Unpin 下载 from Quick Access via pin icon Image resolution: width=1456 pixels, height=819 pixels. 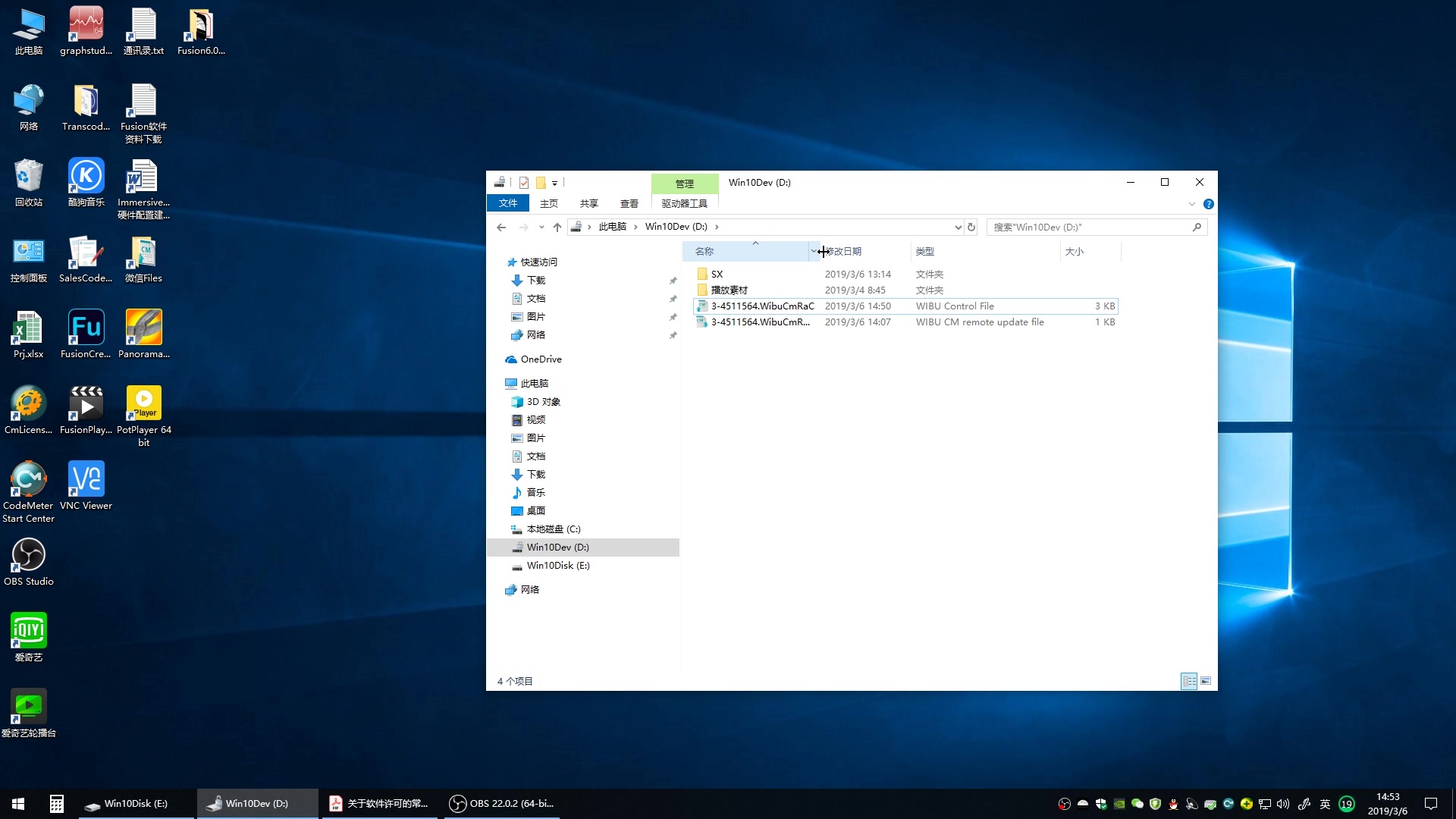673,281
